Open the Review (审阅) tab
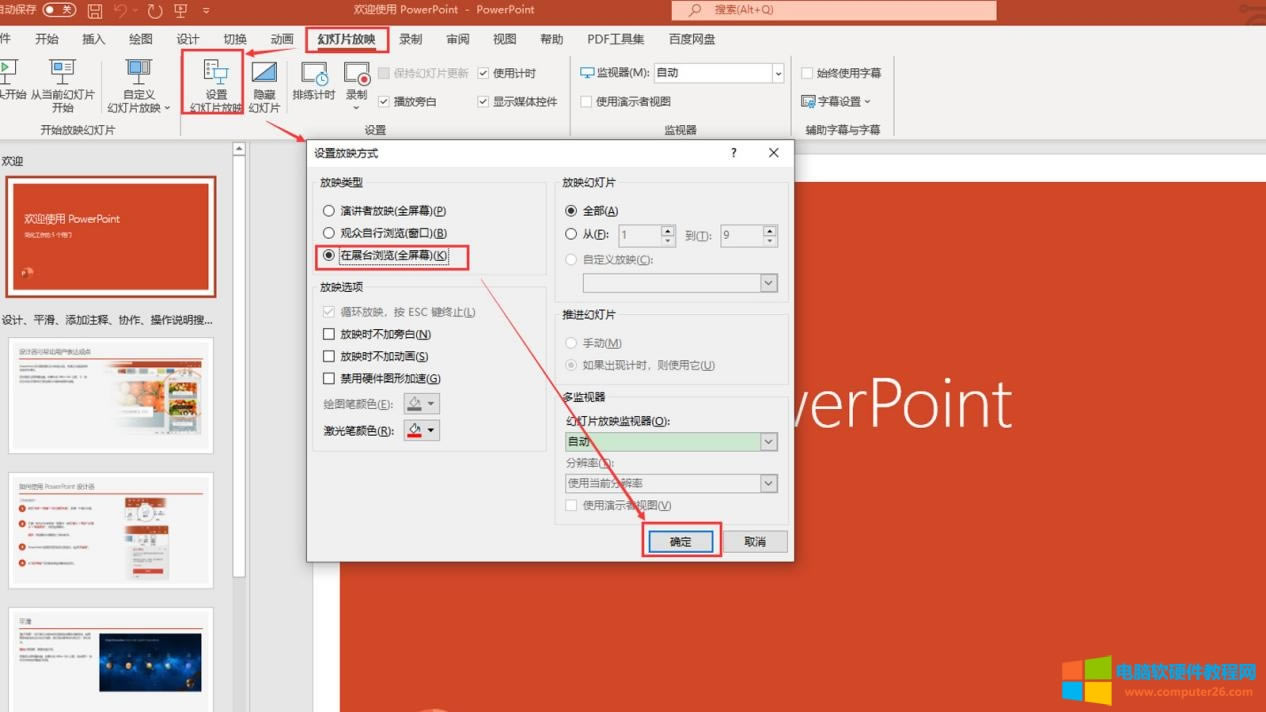 pos(457,39)
